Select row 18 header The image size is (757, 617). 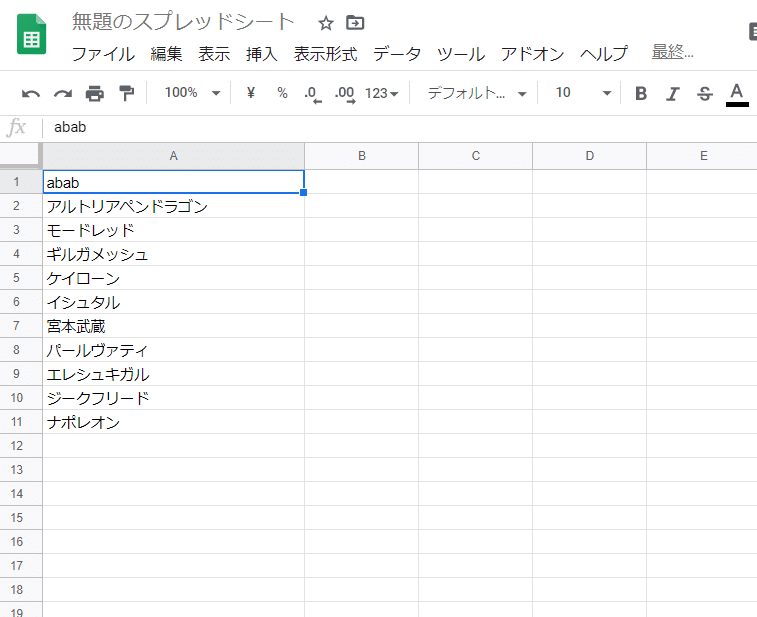point(21,589)
